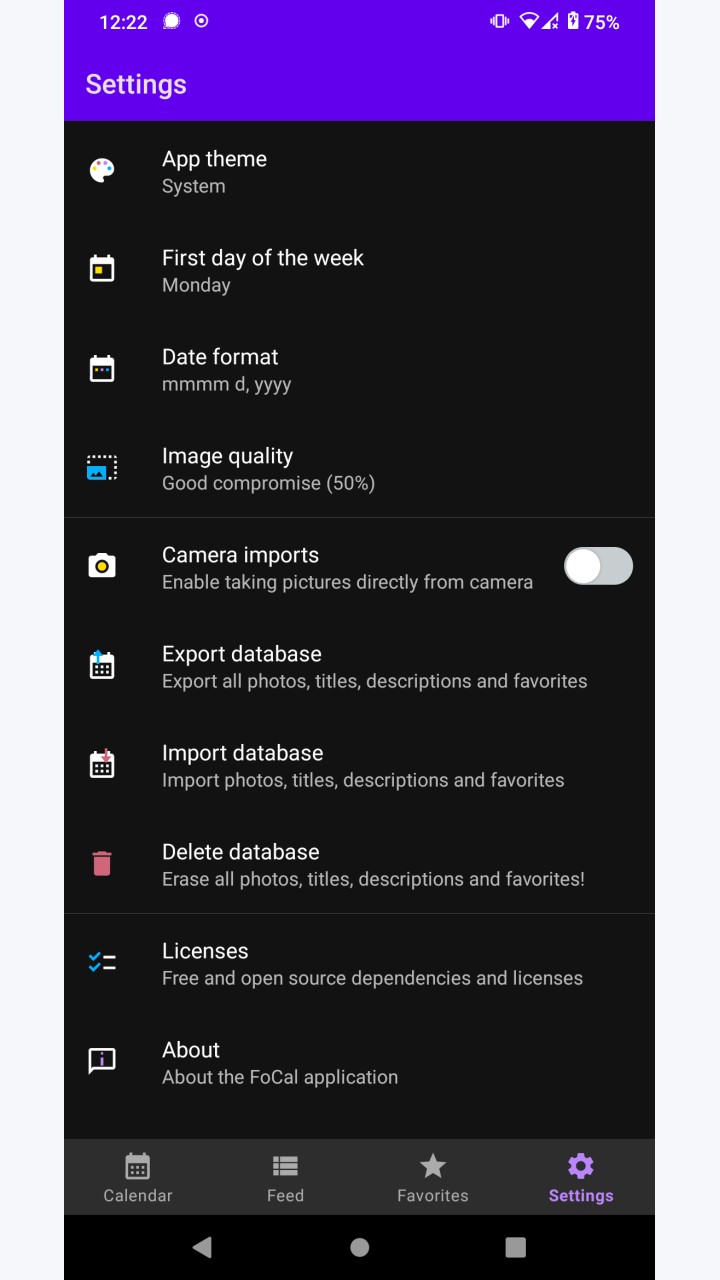Click the Image quality picture icon
The image size is (720, 1280).
(102, 467)
